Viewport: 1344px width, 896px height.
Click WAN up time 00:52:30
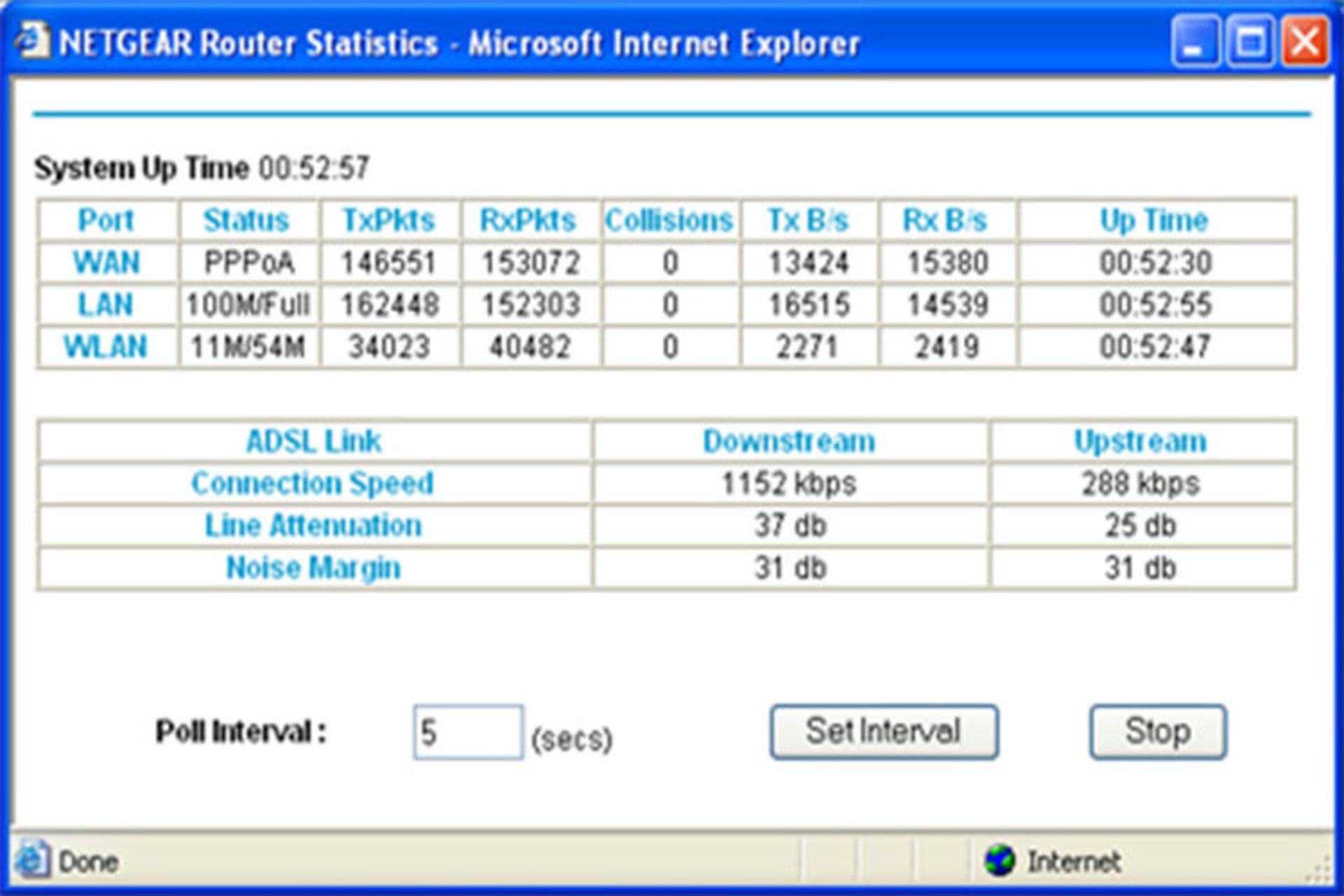point(1156,263)
